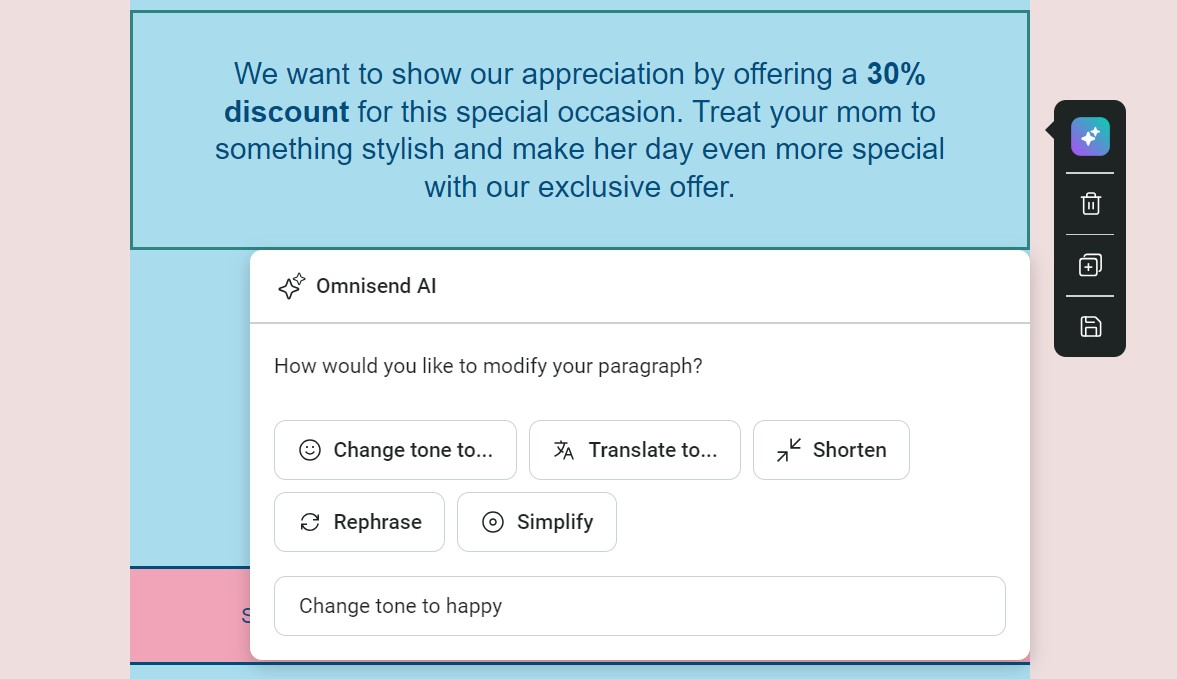Screen dimensions: 1177x679
Task: Click the Omnisend AI panel header
Action: [375, 285]
